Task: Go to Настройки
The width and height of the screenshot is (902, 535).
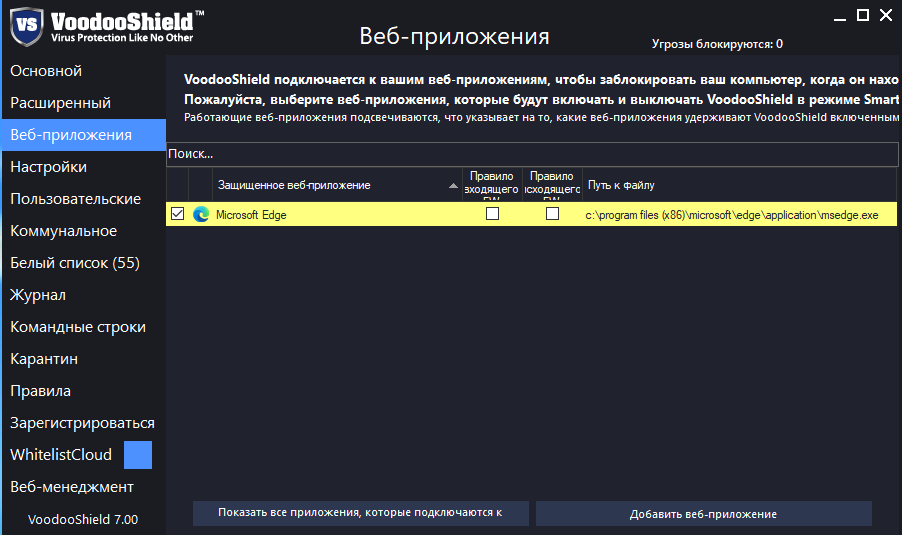Action: pyautogui.click(x=48, y=167)
